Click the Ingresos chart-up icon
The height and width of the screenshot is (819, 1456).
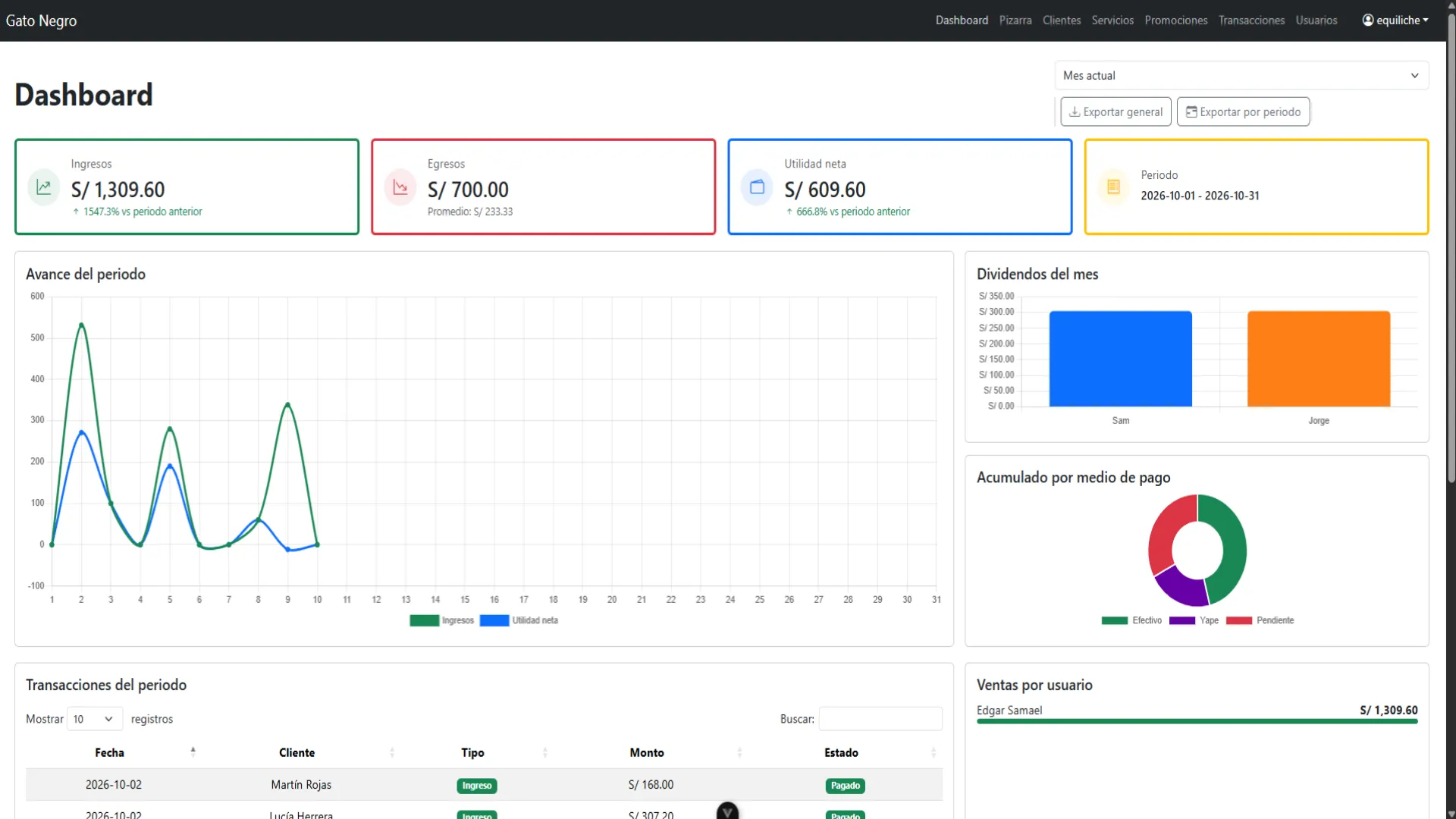pyautogui.click(x=44, y=187)
